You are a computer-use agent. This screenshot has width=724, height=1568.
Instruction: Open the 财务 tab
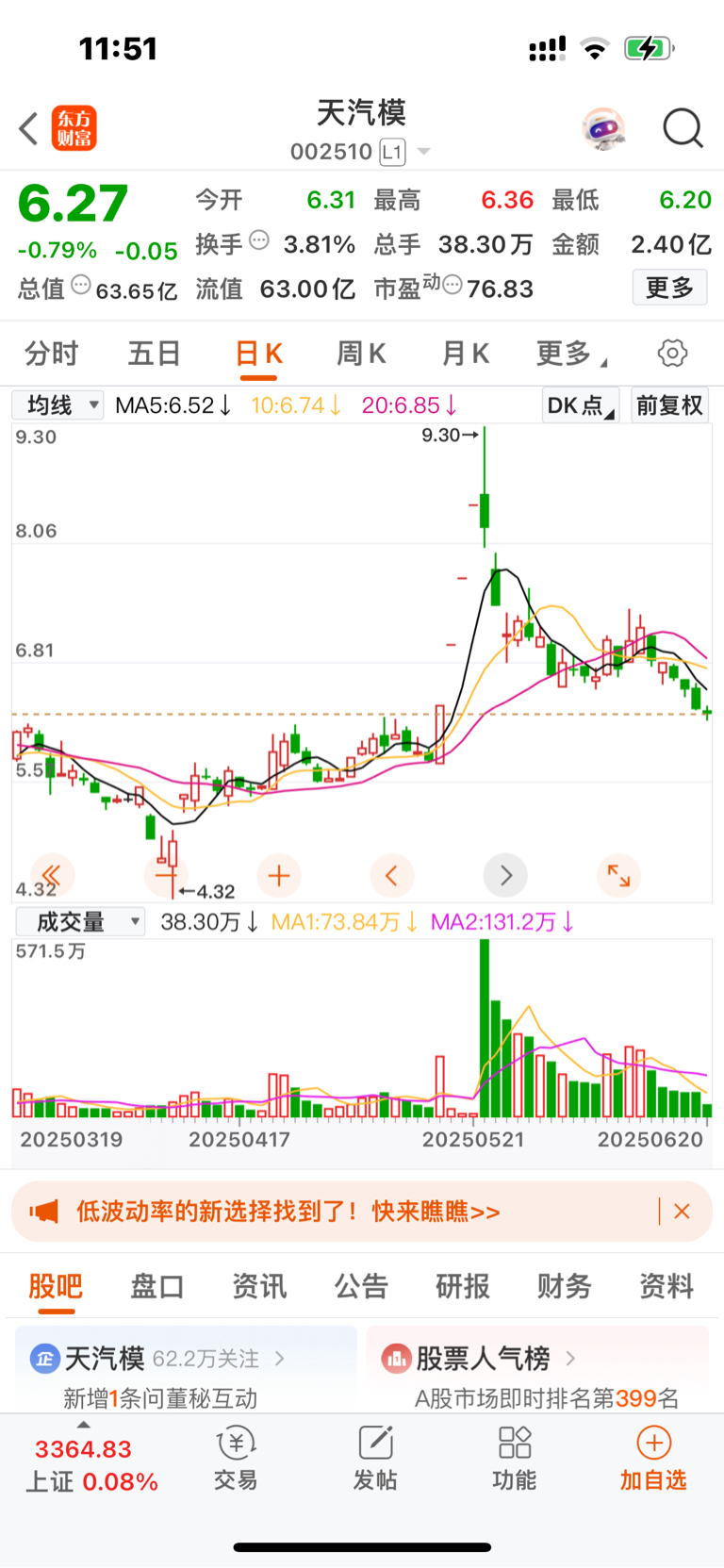click(x=565, y=1286)
